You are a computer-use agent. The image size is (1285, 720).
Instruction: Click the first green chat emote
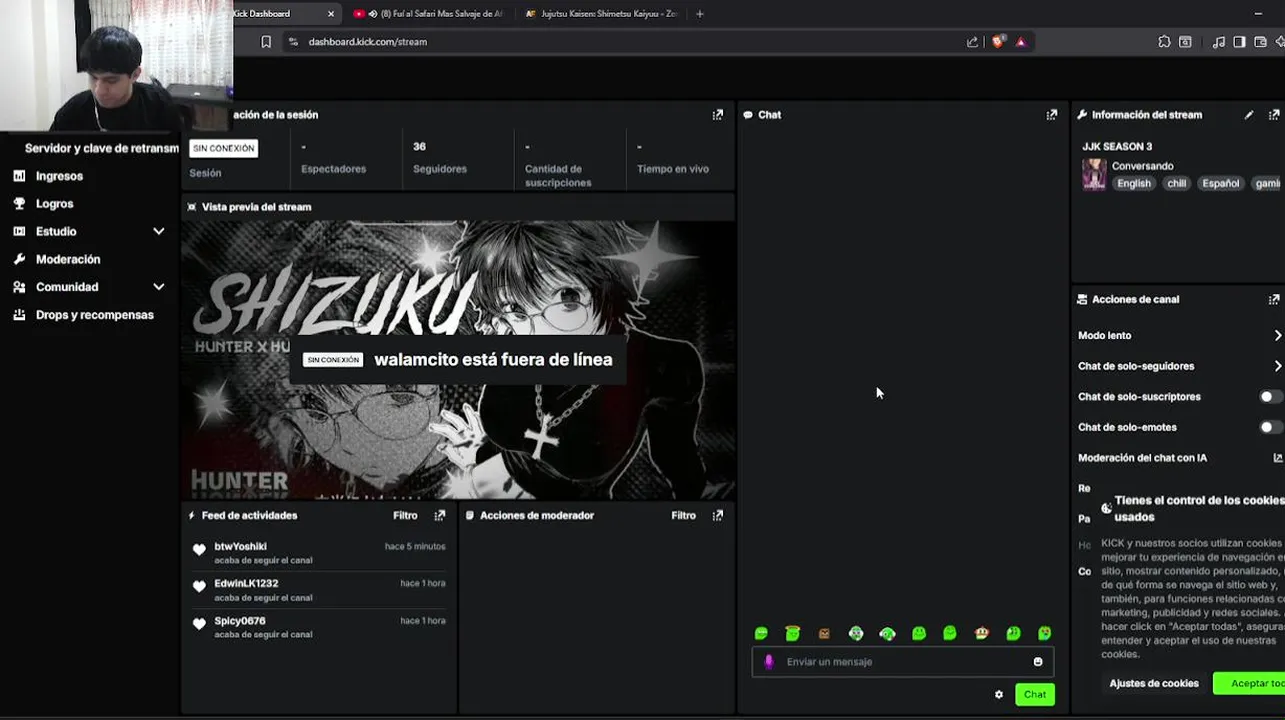click(x=761, y=634)
